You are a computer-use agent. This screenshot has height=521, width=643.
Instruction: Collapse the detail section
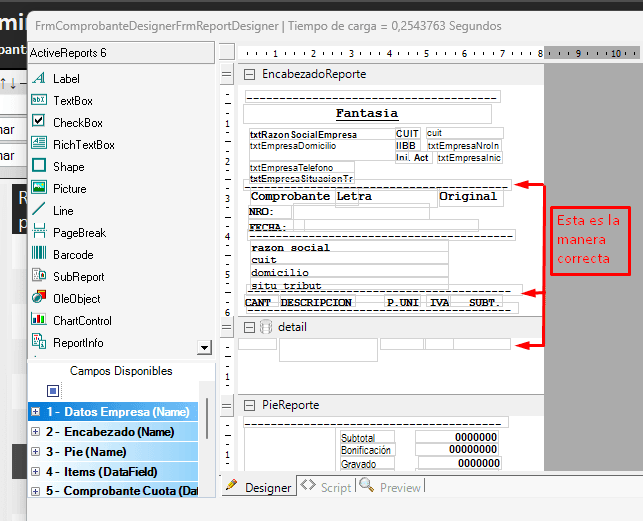pos(249,327)
